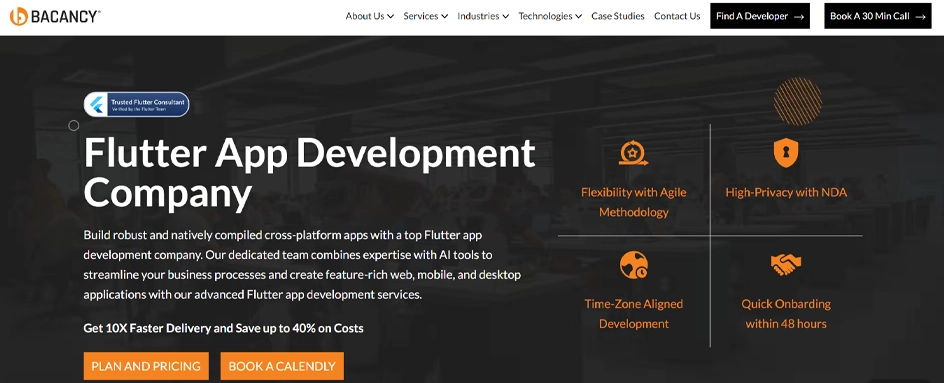Click the Flutter logo in the badge
Viewport: 944px width, 383px height.
coord(96,105)
